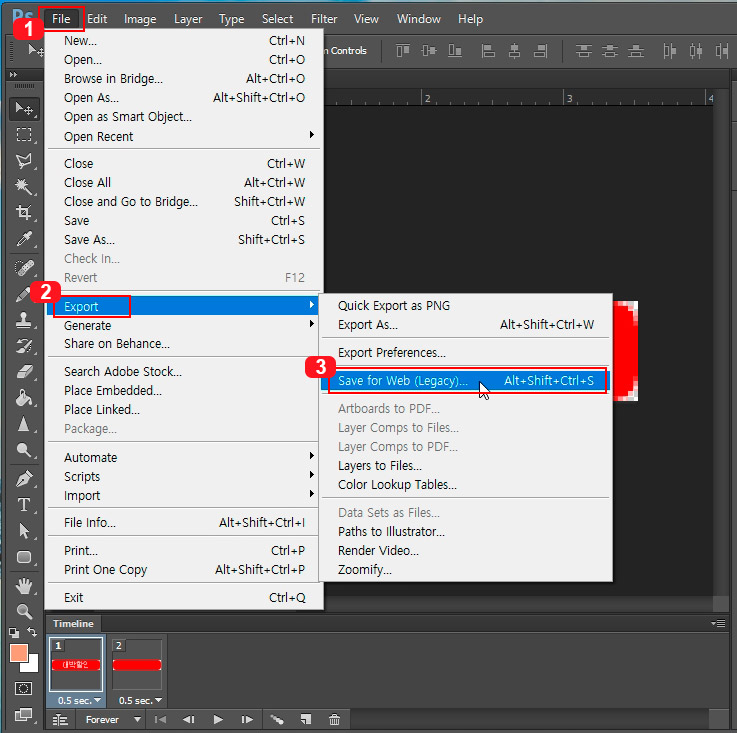
Task: Delete selected frame trash icon
Action: [334, 720]
